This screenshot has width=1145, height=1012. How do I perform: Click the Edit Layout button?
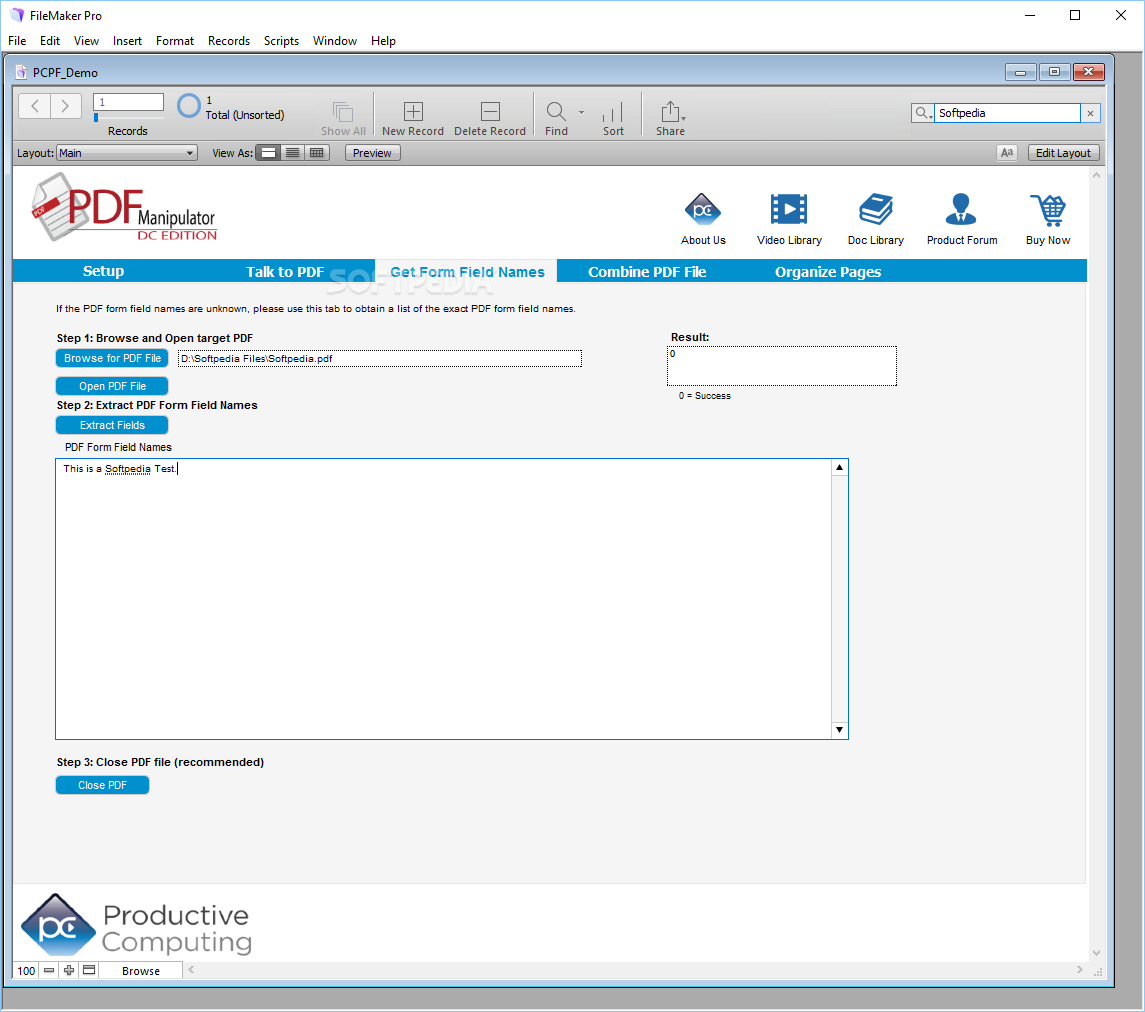click(x=1063, y=153)
